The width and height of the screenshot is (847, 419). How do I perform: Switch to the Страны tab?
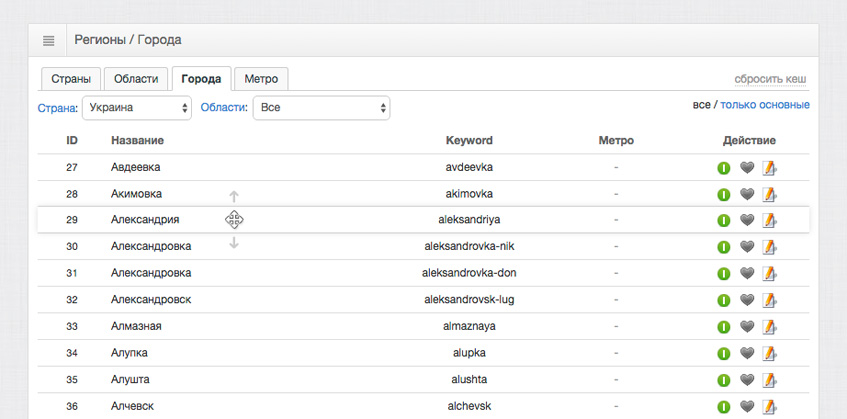coord(71,79)
